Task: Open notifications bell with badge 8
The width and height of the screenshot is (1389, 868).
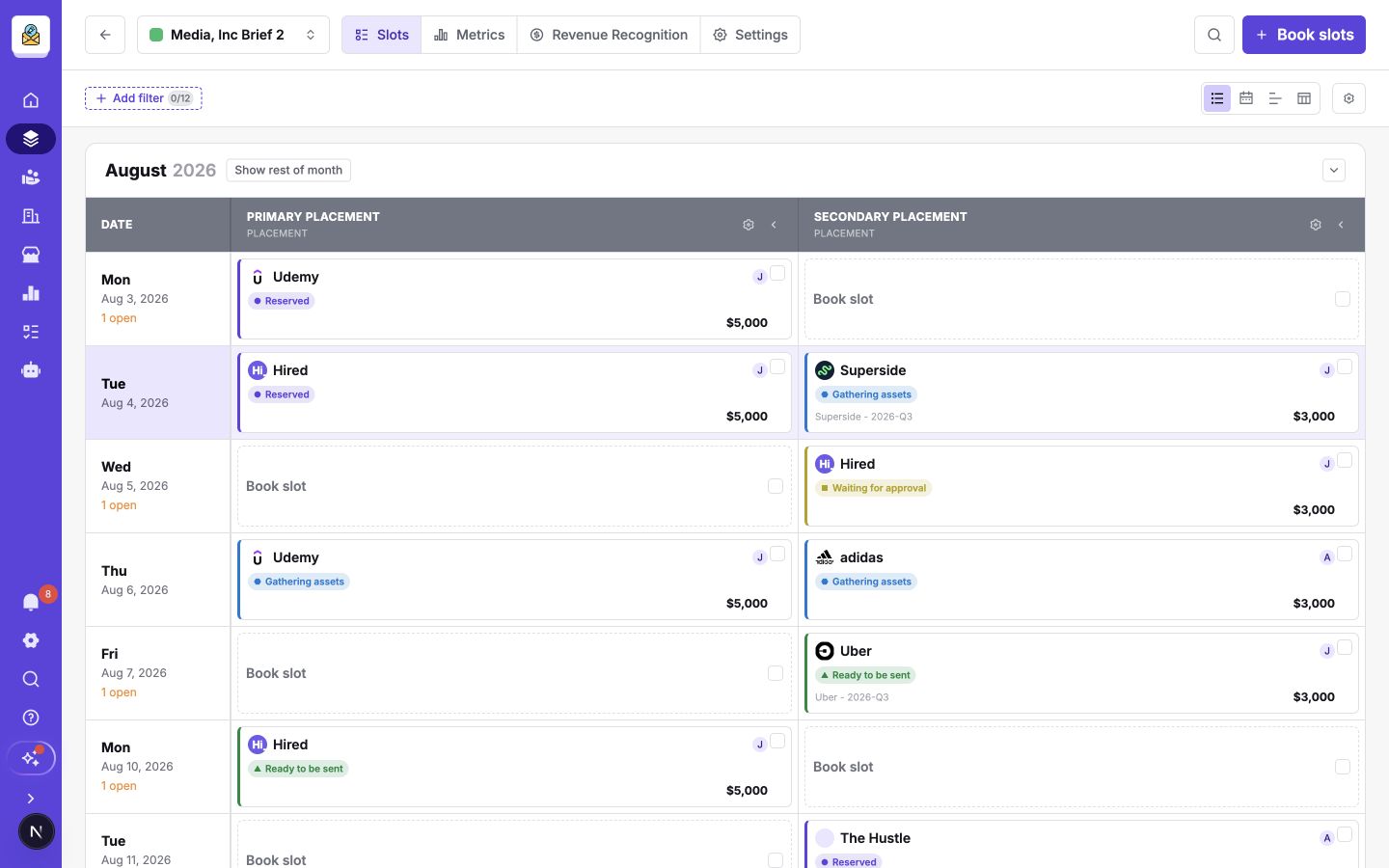Action: pyautogui.click(x=31, y=602)
